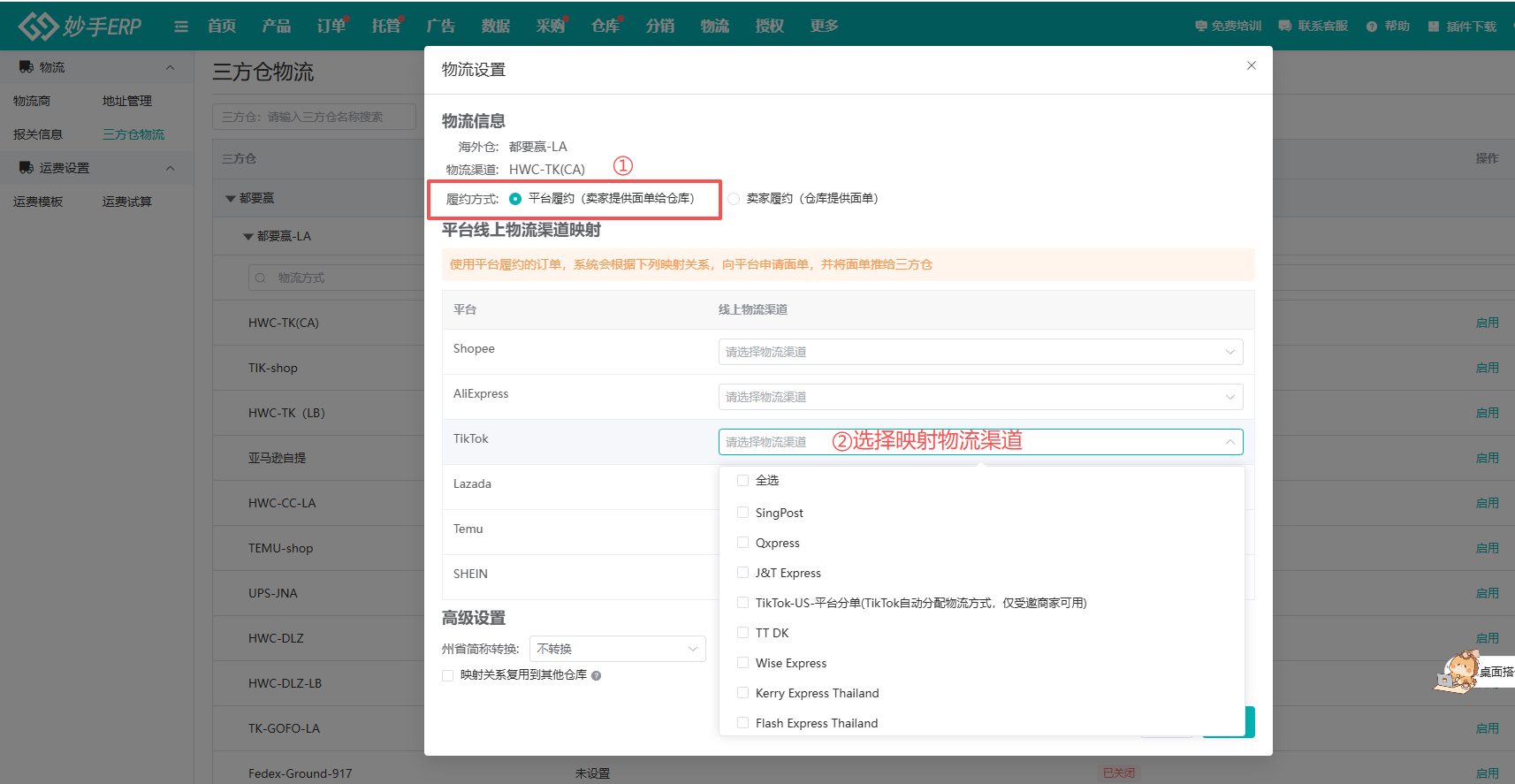Image resolution: width=1515 pixels, height=784 pixels.
Task: Toggle the hamburger menu icon in header
Action: click(181, 27)
